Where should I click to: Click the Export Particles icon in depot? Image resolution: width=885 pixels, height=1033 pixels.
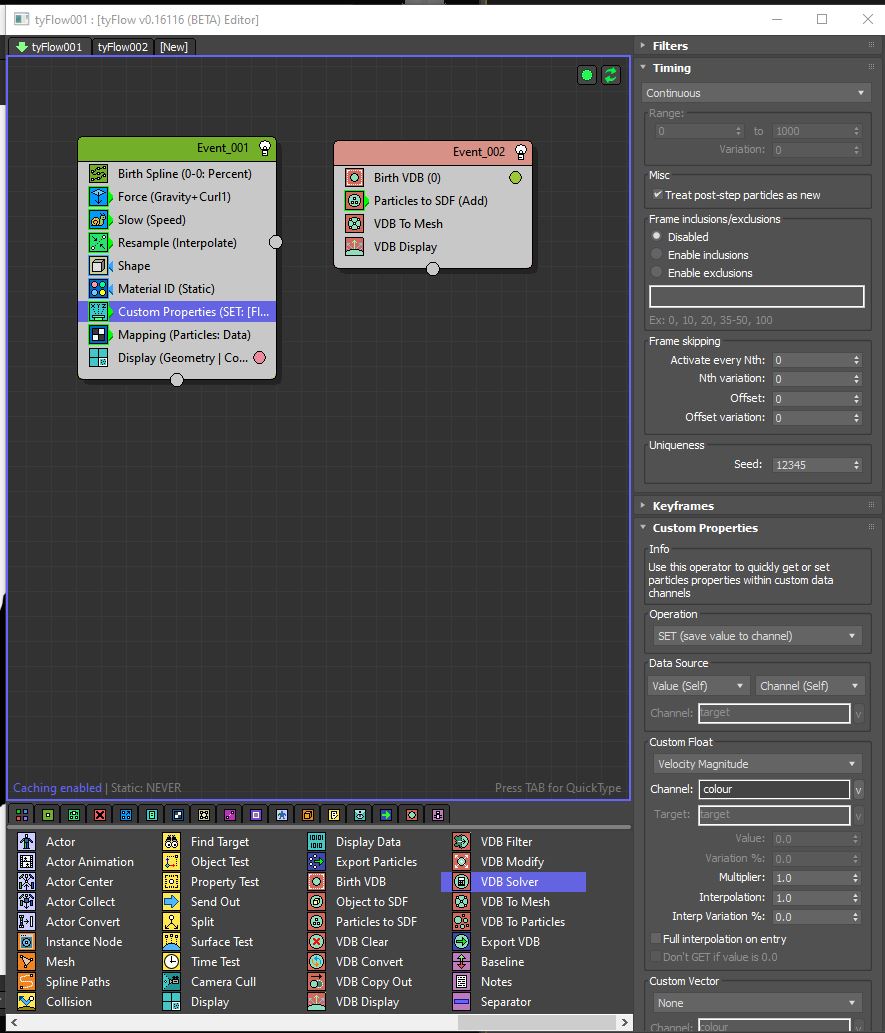pos(316,862)
